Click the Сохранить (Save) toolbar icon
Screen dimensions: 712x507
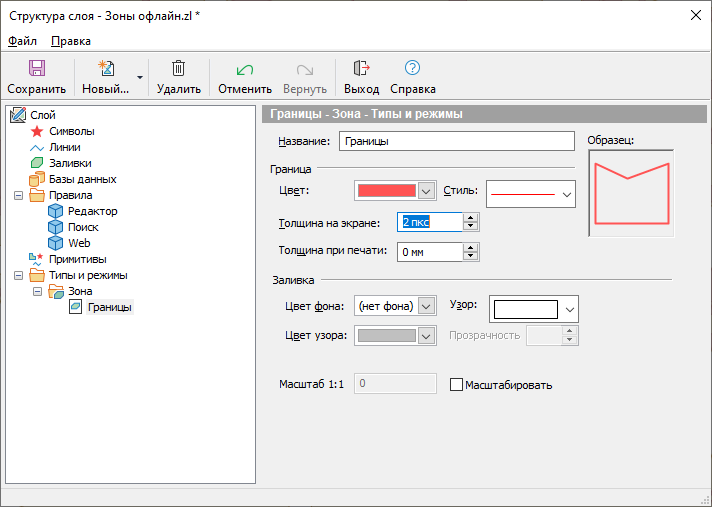36,69
